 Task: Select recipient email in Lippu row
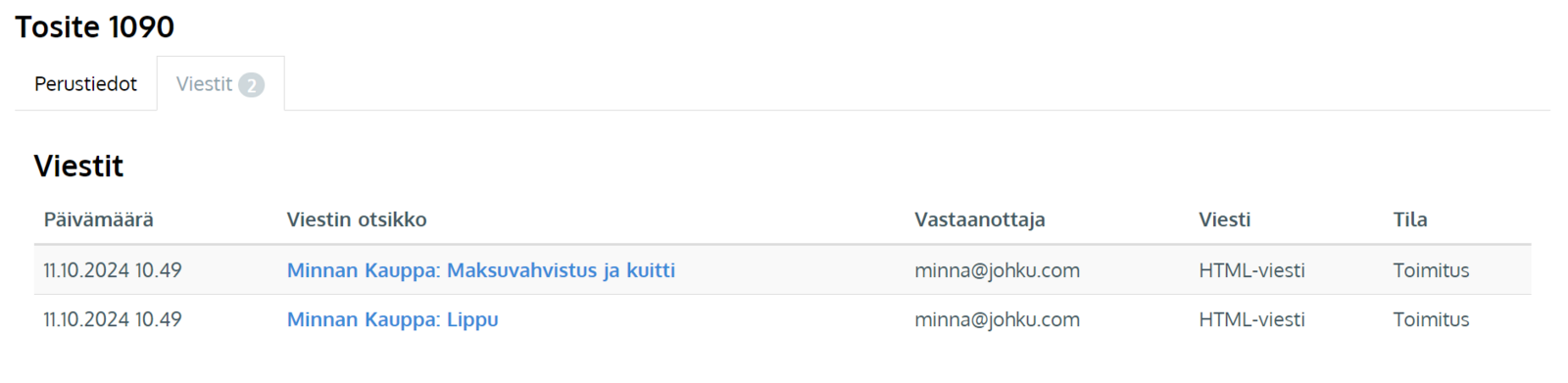[997, 319]
